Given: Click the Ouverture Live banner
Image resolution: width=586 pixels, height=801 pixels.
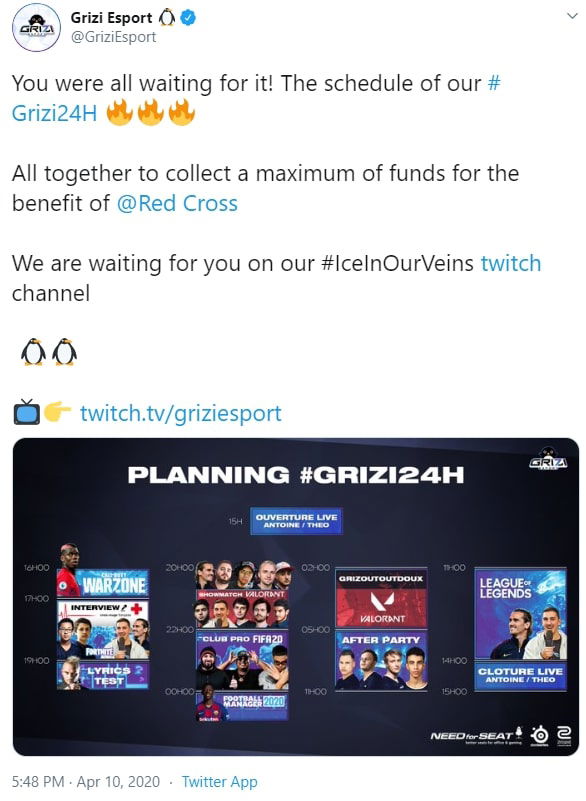Looking at the screenshot, I should (x=296, y=521).
